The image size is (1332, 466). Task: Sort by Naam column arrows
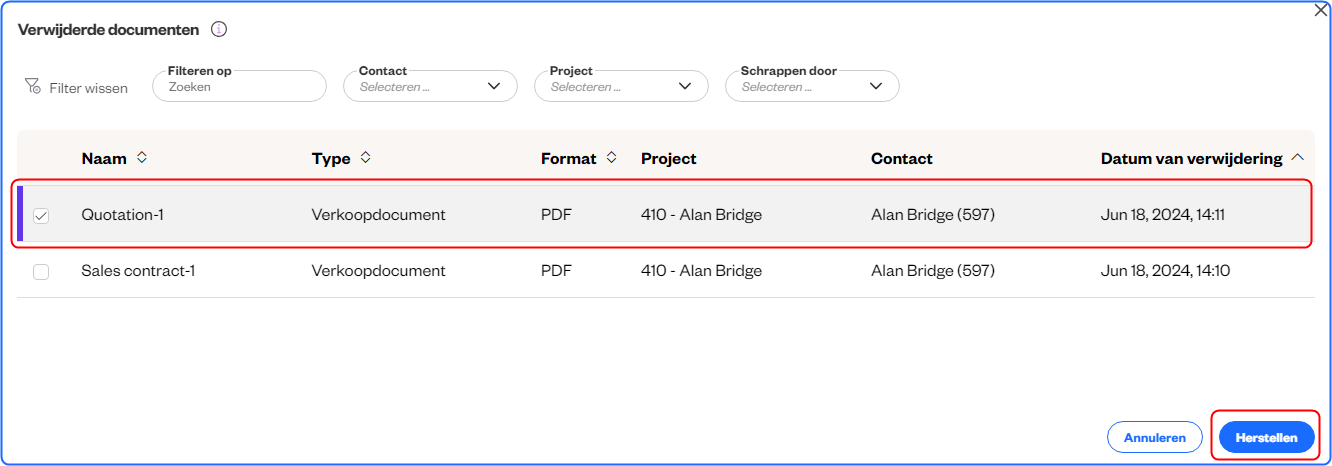142,158
